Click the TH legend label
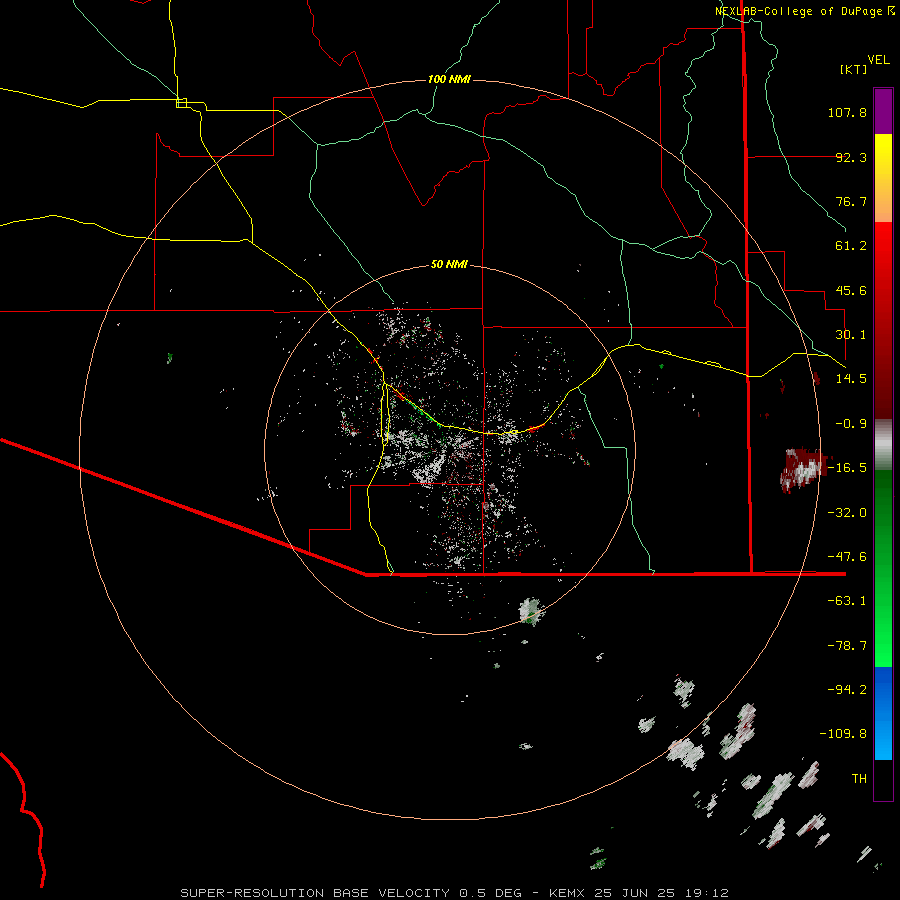The height and width of the screenshot is (900, 900). (859, 779)
